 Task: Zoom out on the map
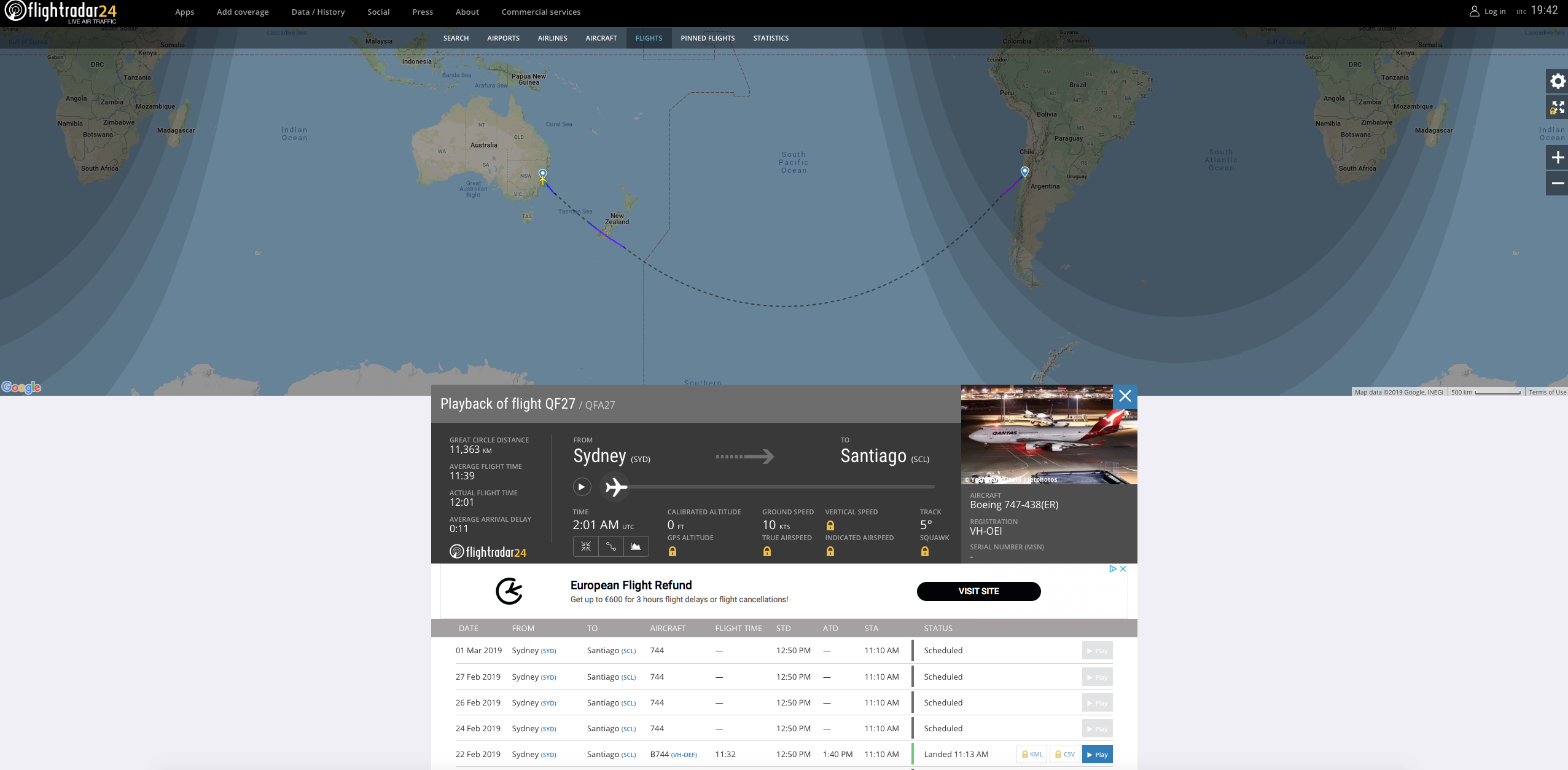click(x=1558, y=183)
